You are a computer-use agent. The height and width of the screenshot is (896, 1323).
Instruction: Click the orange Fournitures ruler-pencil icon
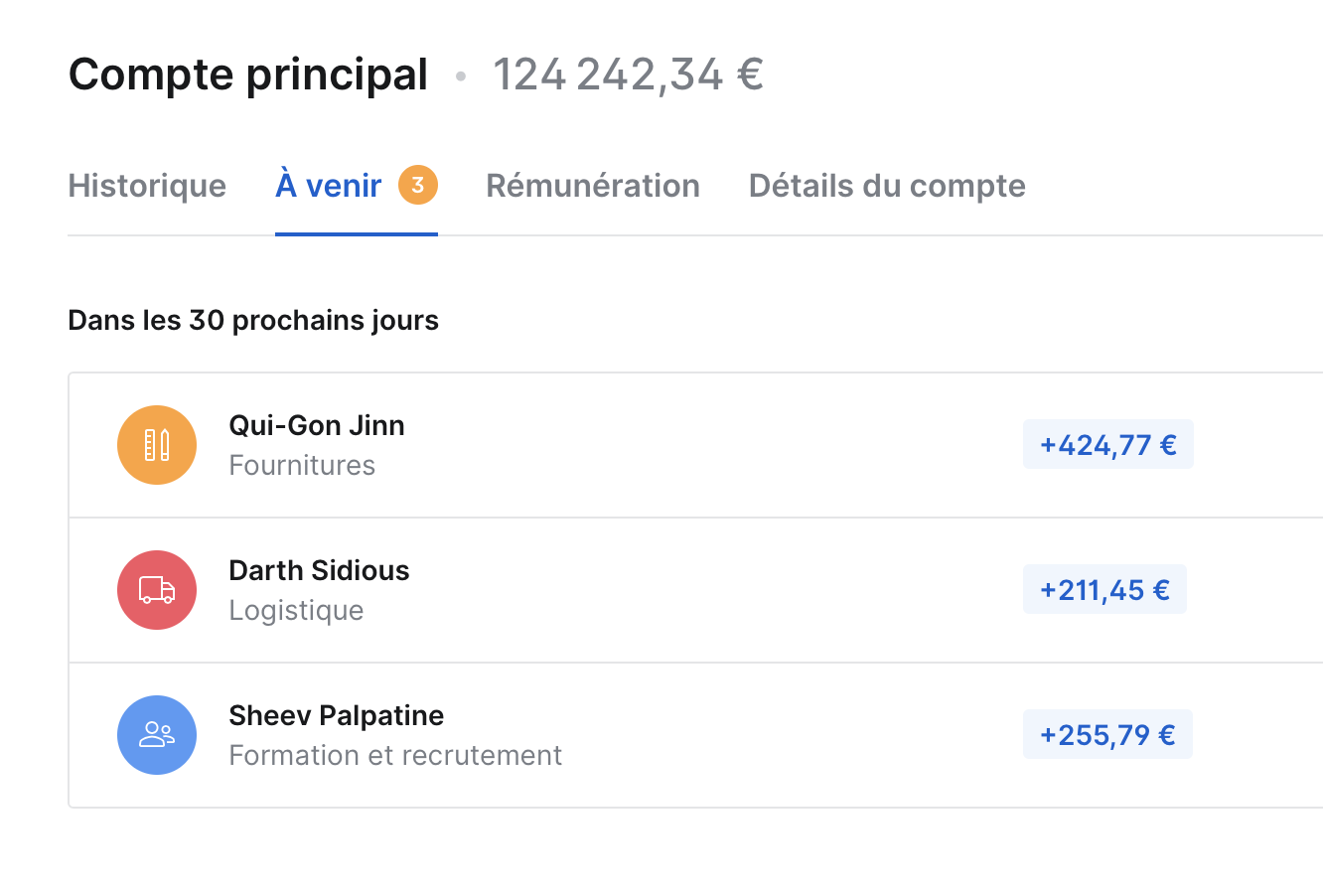pyautogui.click(x=157, y=445)
